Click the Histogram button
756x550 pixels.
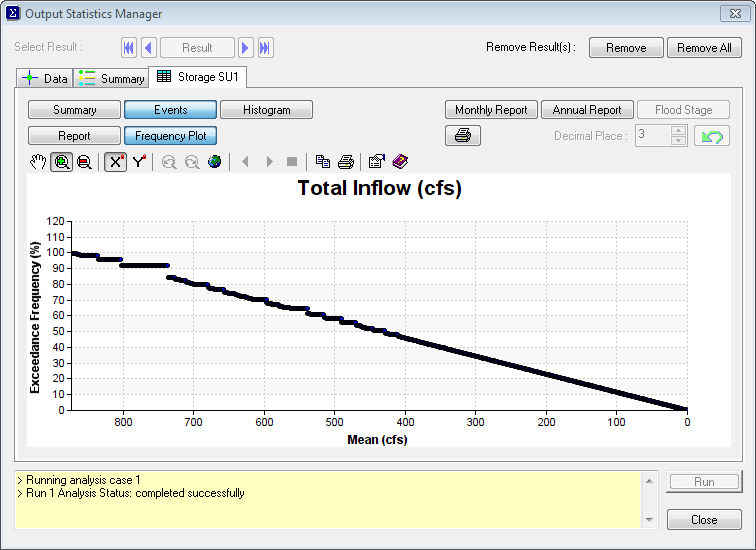pos(267,110)
